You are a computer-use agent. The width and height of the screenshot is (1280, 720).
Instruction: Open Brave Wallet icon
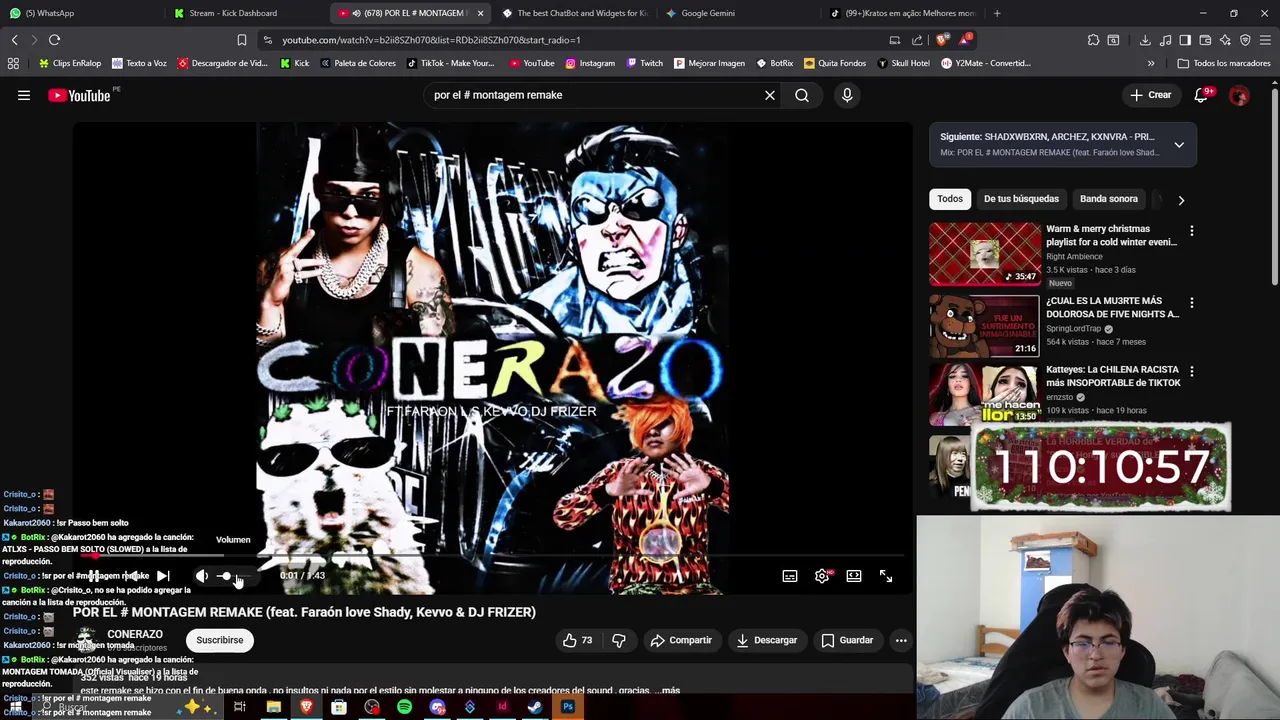(1205, 40)
